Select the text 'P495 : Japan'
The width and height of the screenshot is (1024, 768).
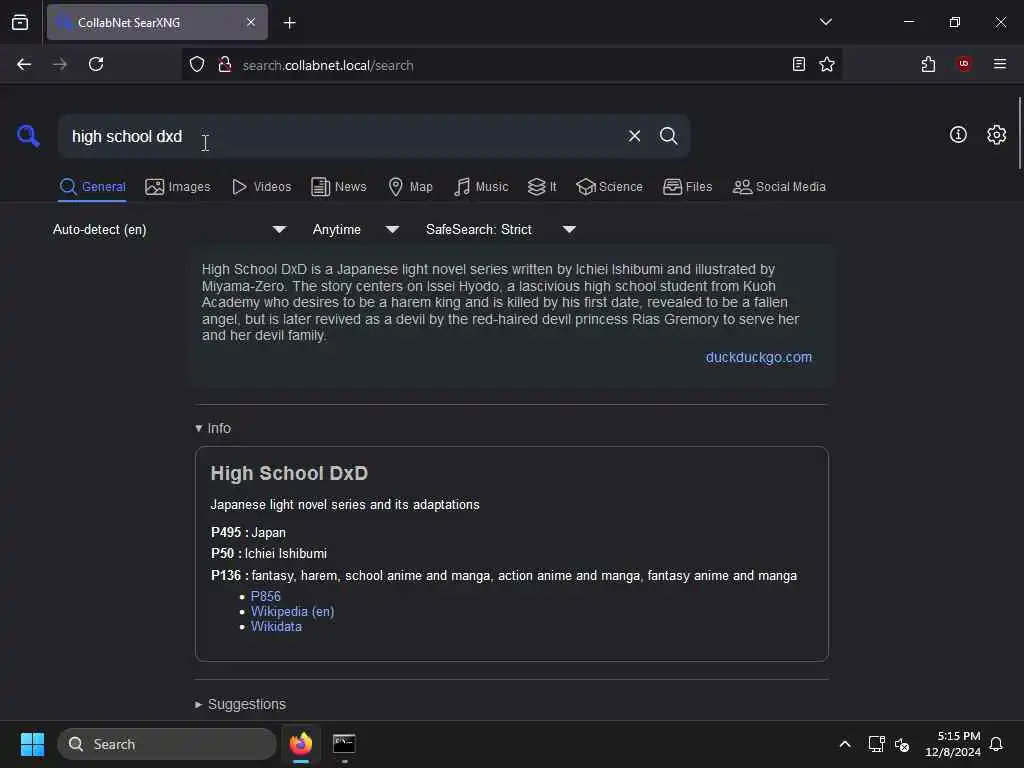point(248,532)
